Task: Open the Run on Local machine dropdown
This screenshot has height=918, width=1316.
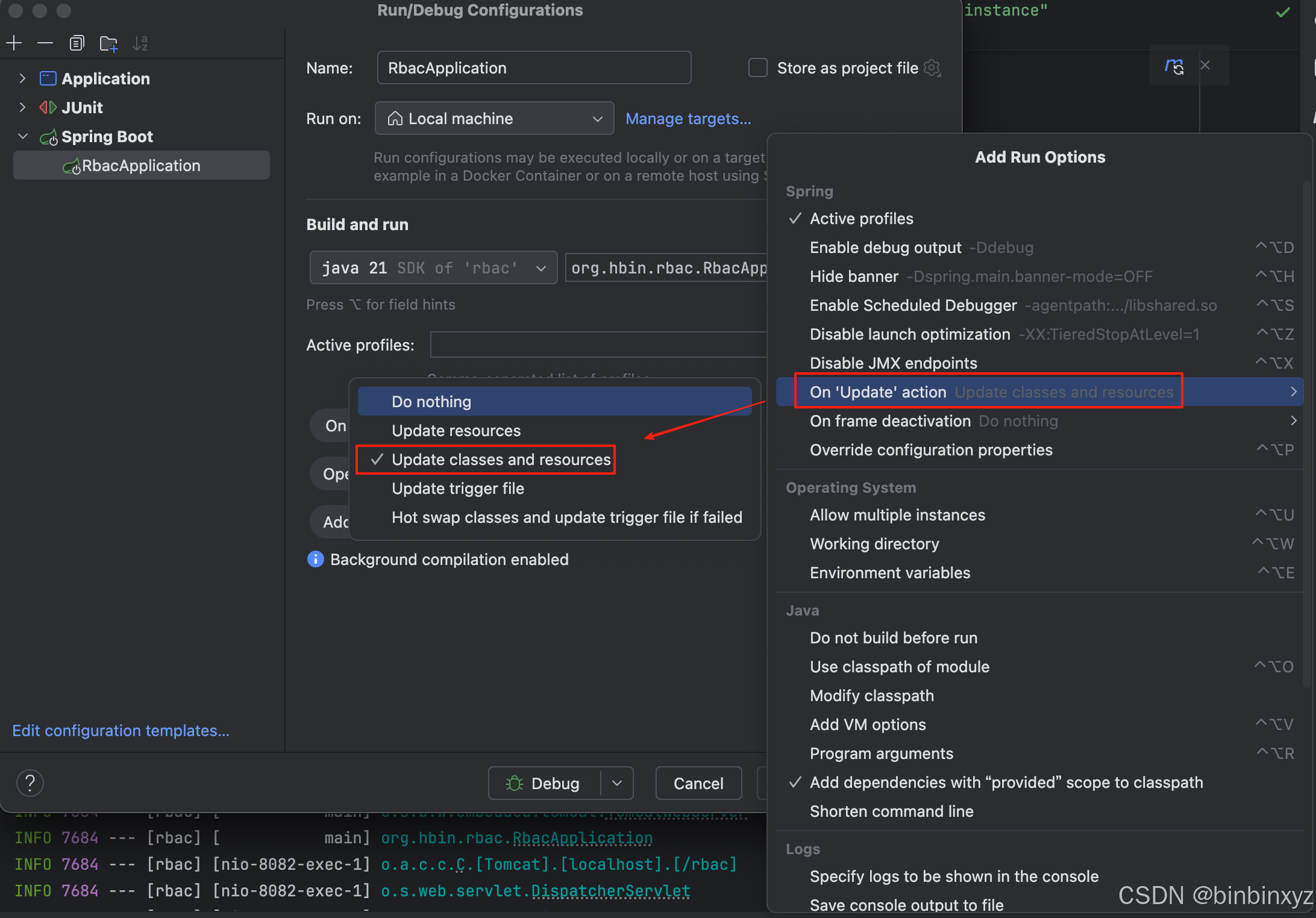Action: coord(494,119)
